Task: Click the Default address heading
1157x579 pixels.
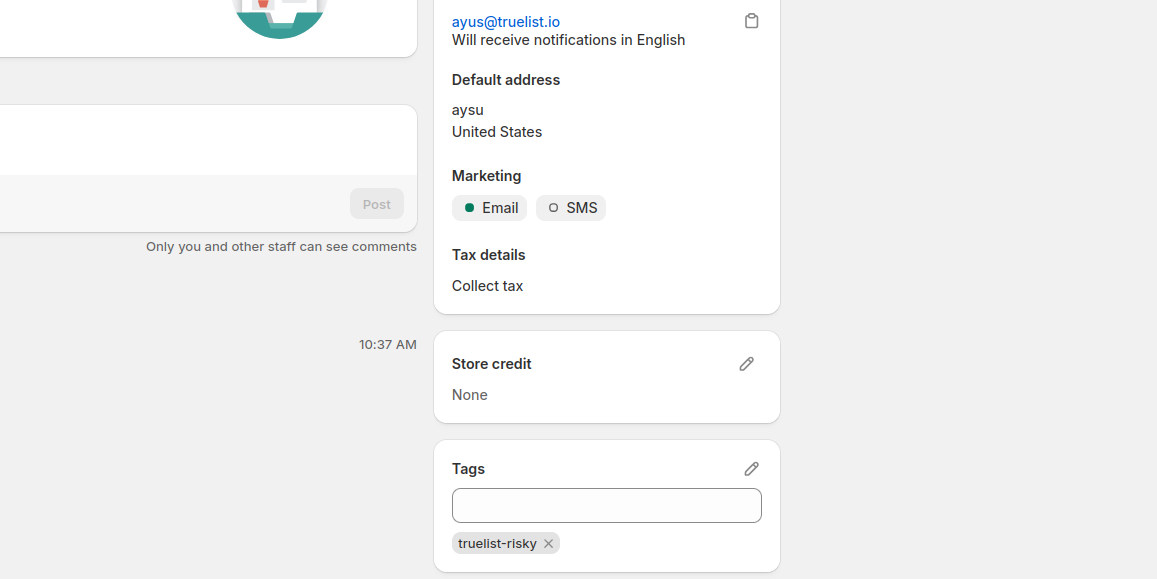Action: 505,80
